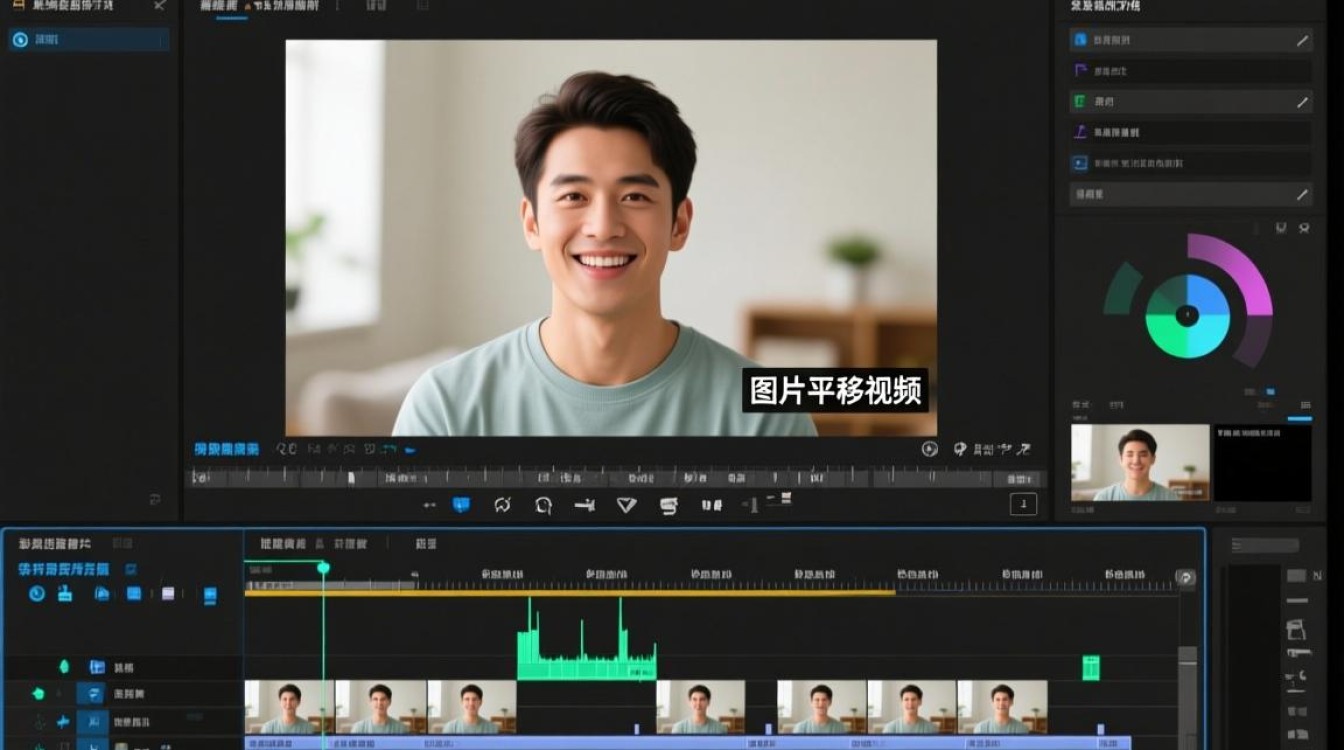
Task: Click the purple underlined icon of the fourth effect row
Action: coord(1080,132)
